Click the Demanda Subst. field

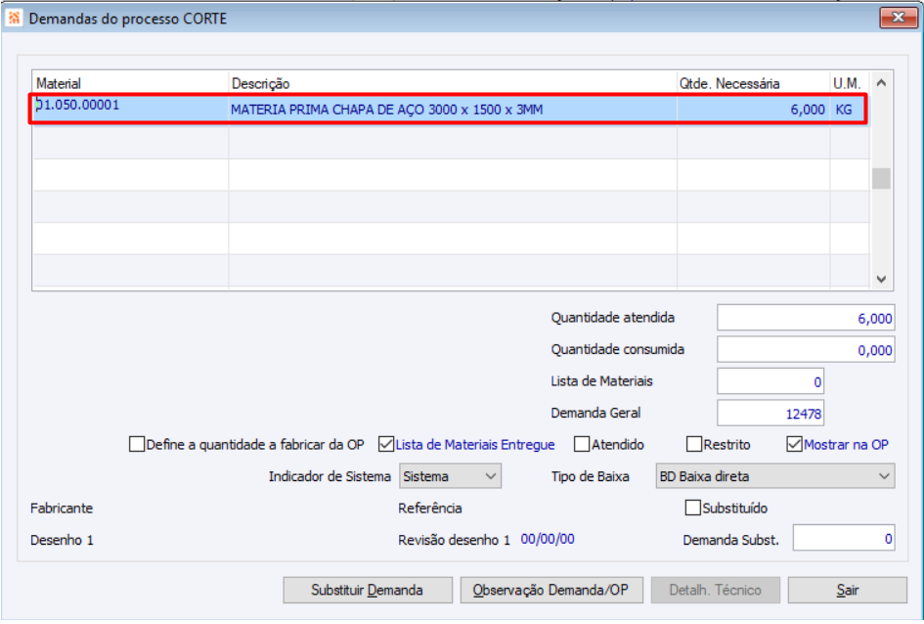(x=844, y=539)
